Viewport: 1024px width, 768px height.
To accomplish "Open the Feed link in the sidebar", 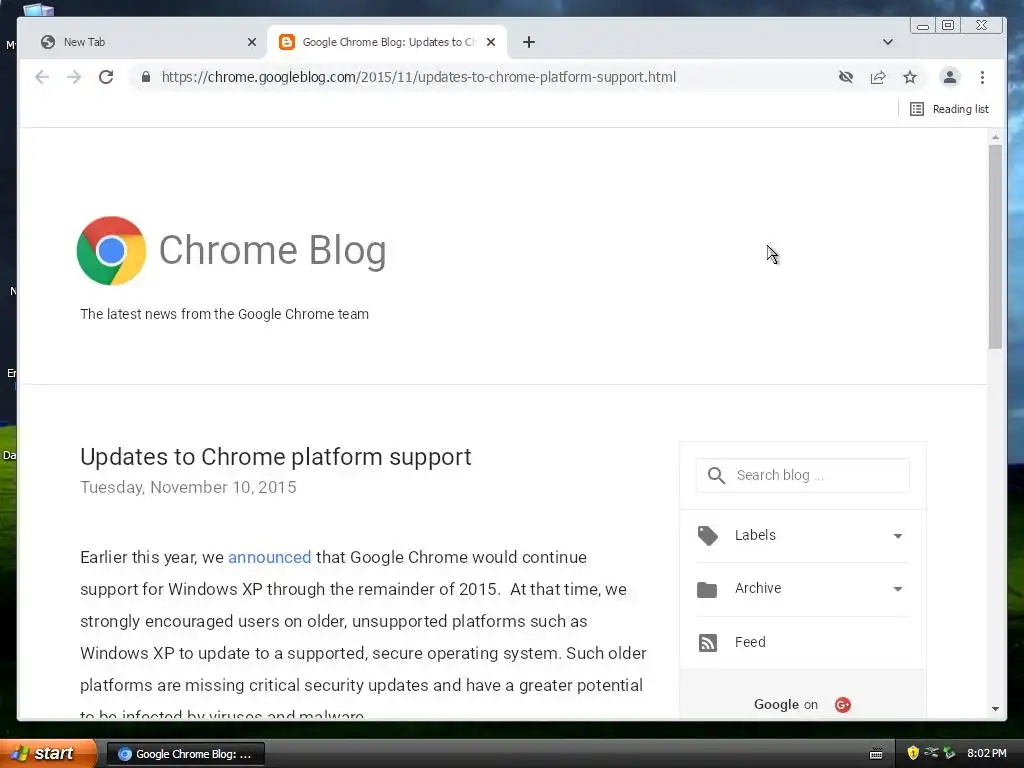I will click(x=750, y=642).
